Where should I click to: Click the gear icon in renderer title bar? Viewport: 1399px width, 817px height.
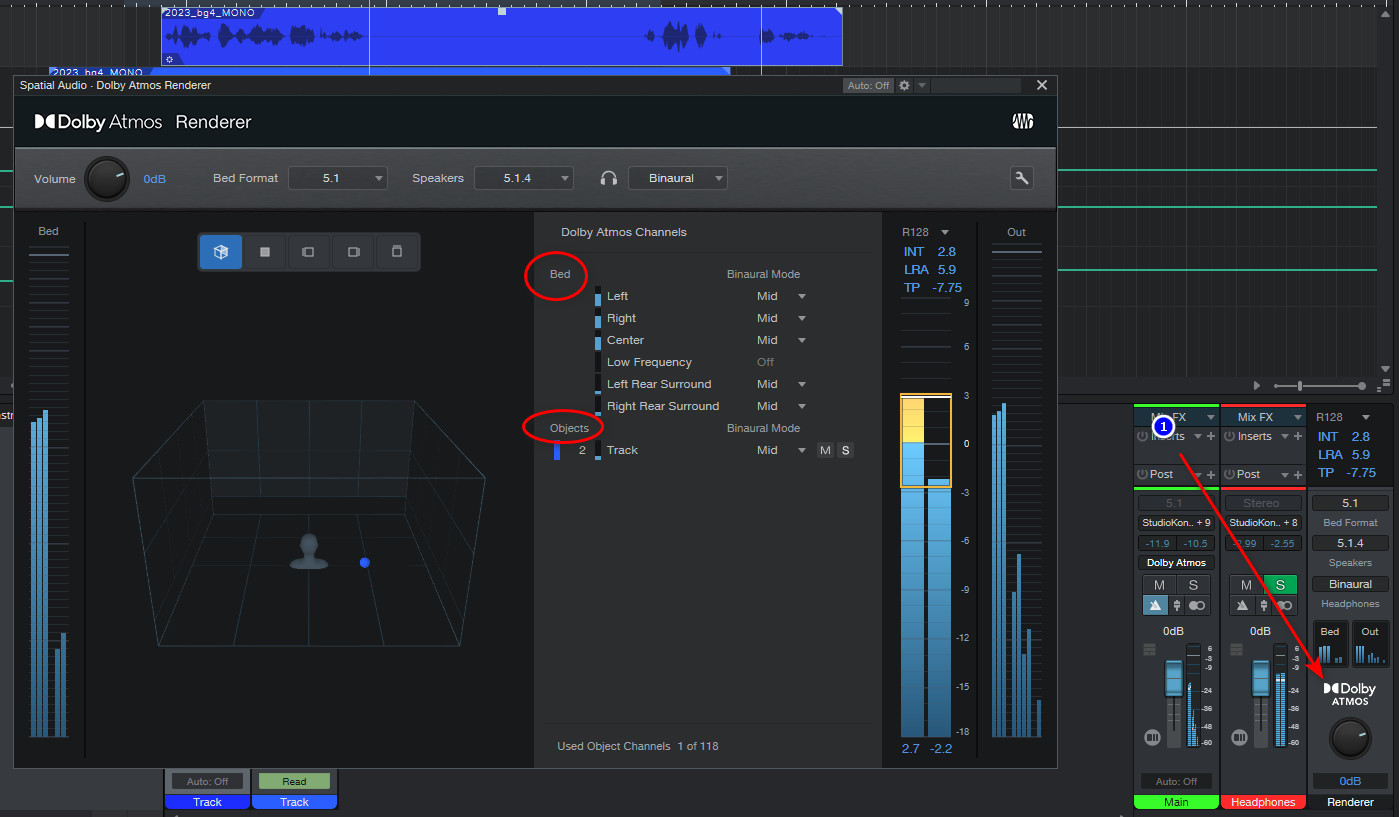[x=904, y=86]
